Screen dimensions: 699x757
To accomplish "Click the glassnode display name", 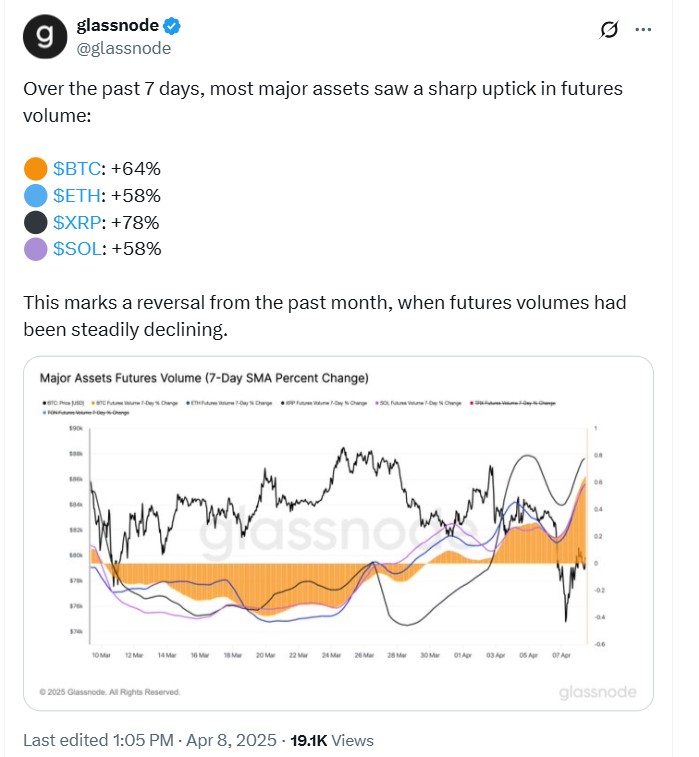I will coord(117,25).
